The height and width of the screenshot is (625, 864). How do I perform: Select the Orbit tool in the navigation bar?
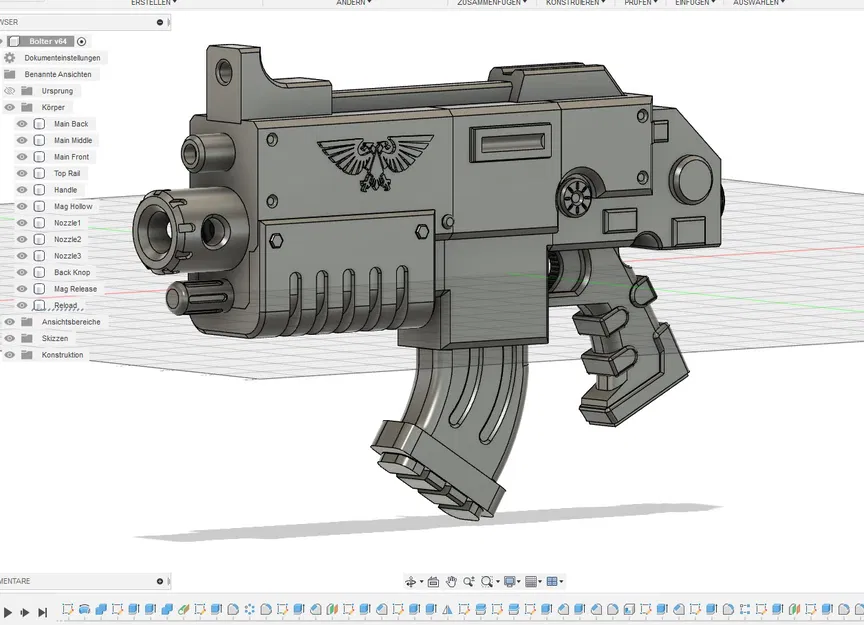click(412, 581)
